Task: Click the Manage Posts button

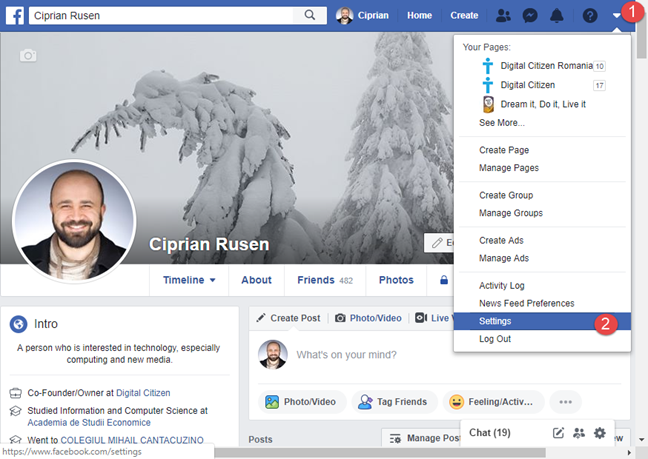Action: click(421, 438)
